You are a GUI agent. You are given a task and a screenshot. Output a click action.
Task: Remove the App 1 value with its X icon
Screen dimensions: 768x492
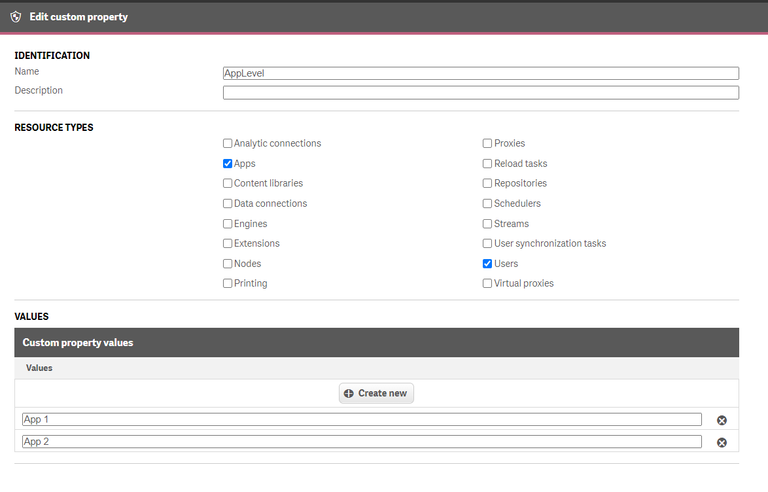[x=721, y=420]
